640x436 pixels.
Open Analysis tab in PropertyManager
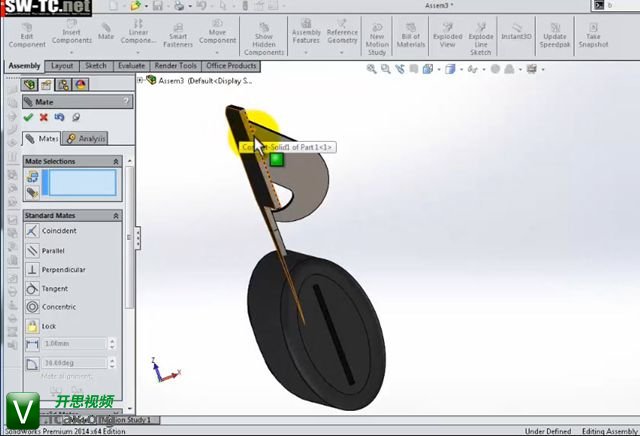[86, 138]
